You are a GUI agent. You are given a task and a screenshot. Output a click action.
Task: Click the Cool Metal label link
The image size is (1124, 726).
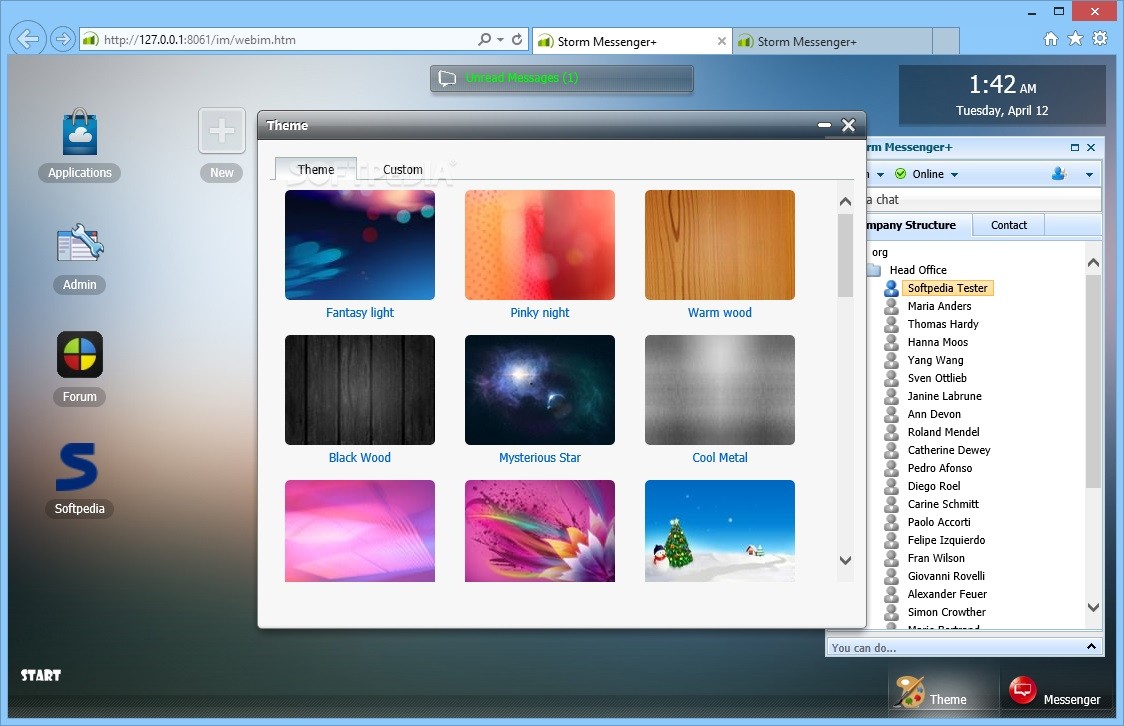720,457
